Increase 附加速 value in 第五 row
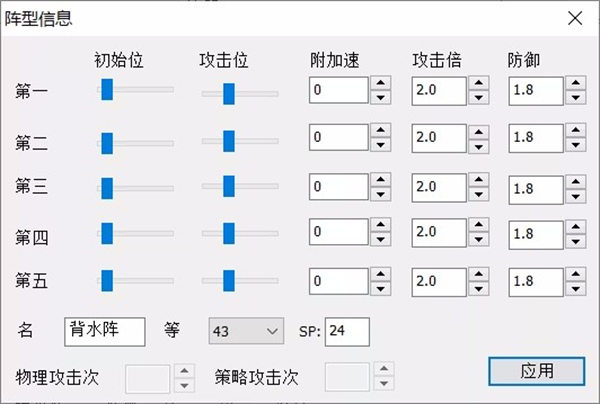600x404 pixels. tap(380, 274)
